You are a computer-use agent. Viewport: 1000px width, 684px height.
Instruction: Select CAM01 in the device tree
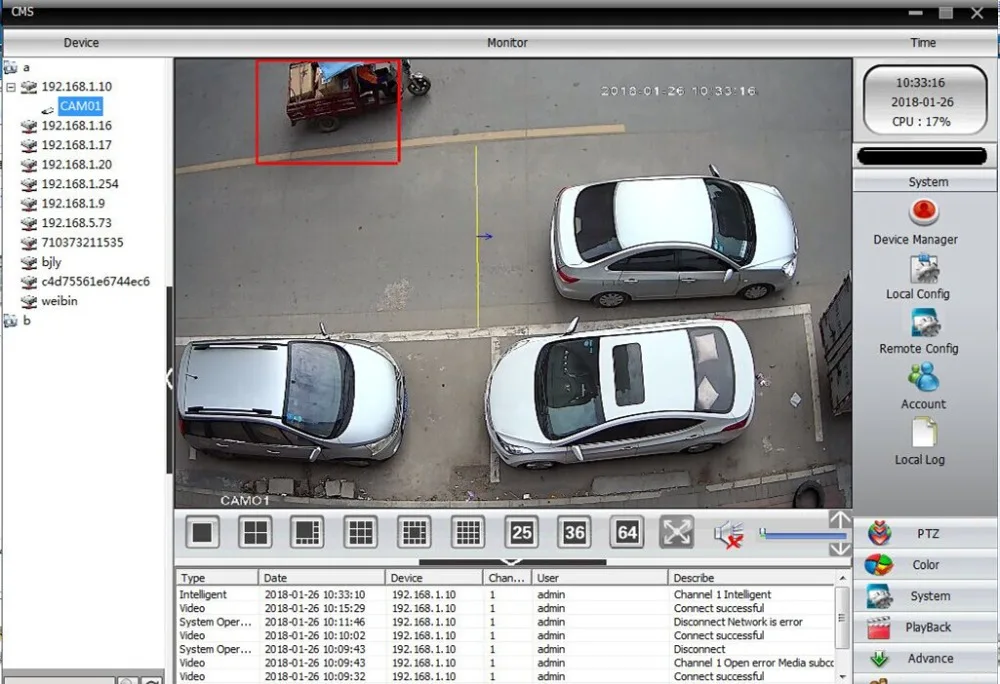click(x=80, y=106)
